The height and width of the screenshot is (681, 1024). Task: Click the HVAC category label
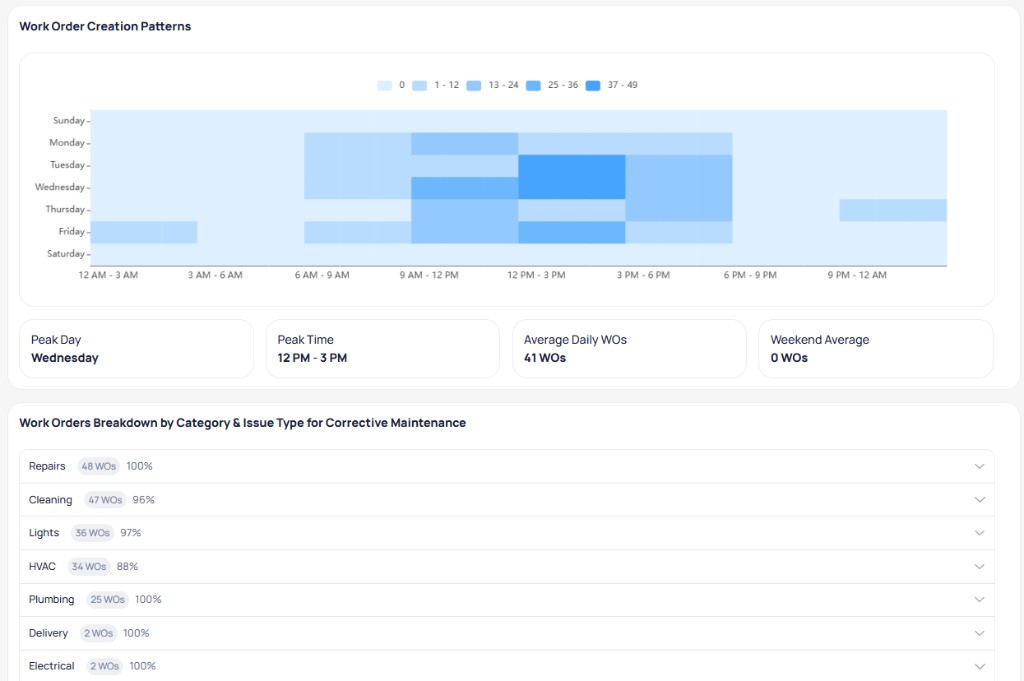(x=42, y=566)
